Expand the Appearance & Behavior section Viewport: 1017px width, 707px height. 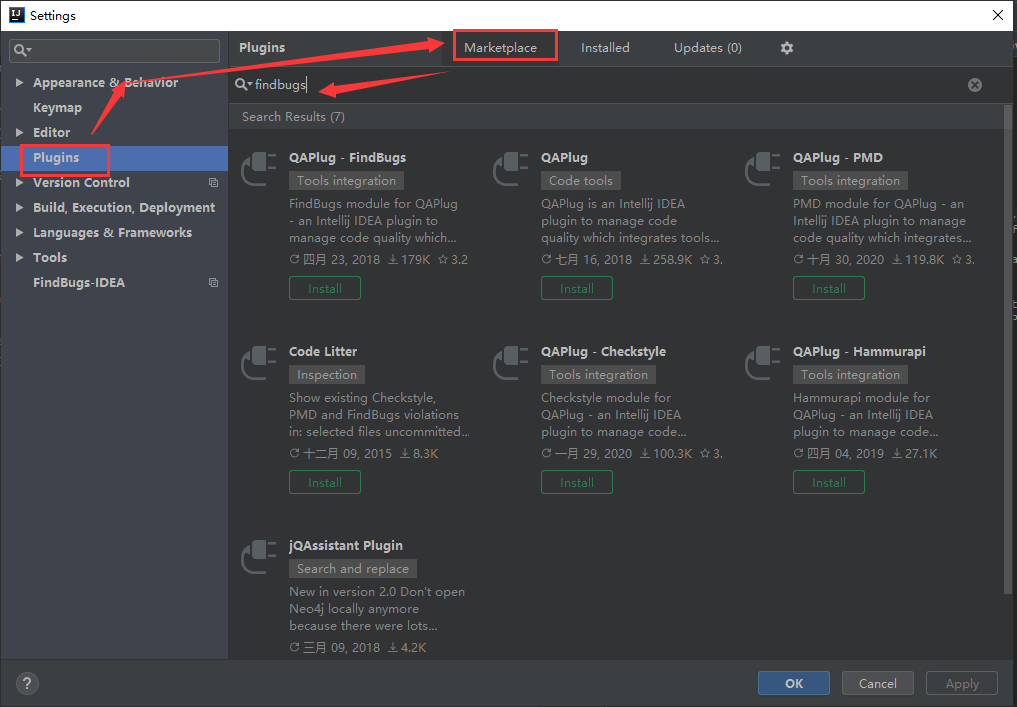click(x=19, y=82)
